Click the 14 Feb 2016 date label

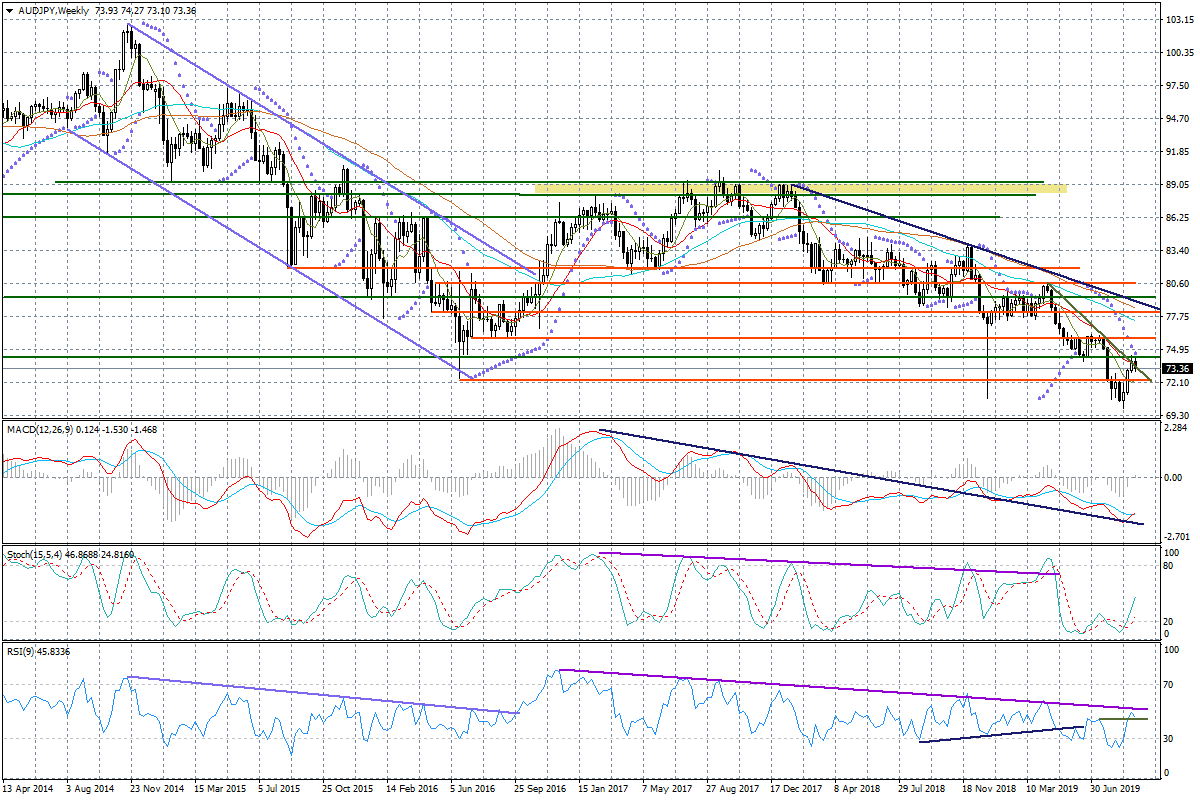(412, 788)
